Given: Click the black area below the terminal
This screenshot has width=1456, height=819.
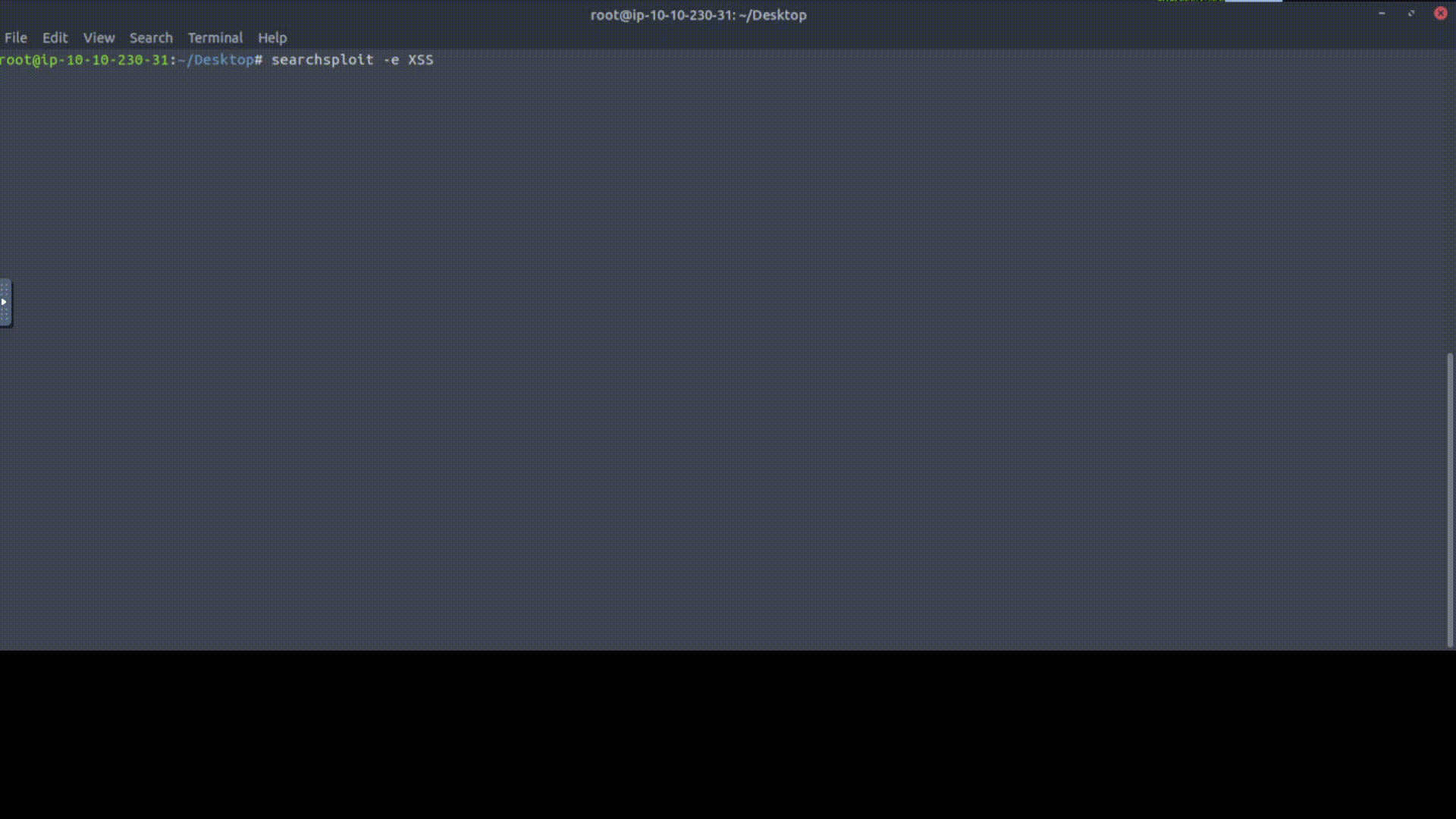Looking at the screenshot, I should [728, 734].
